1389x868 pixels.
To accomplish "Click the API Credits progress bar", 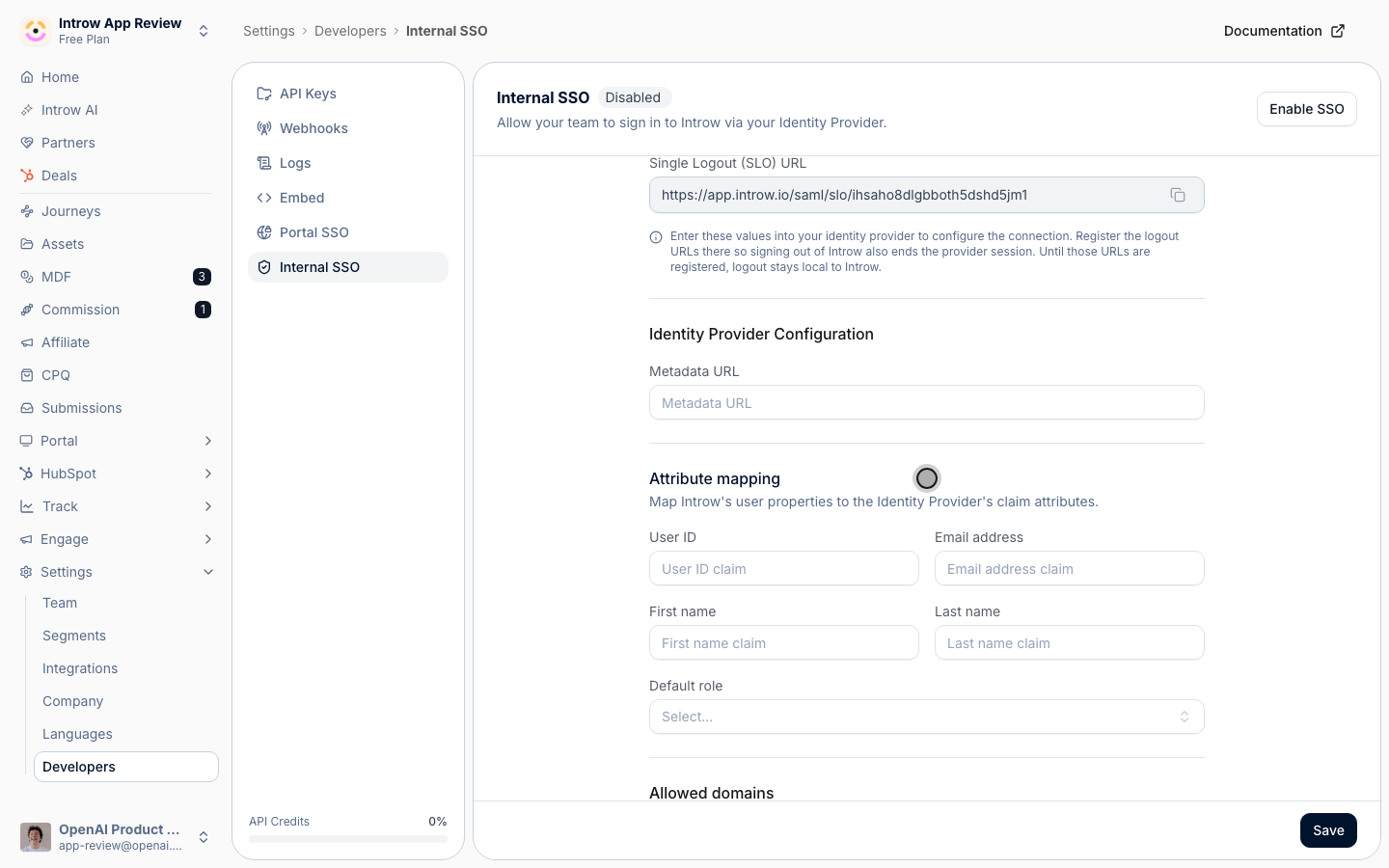I will 348,839.
